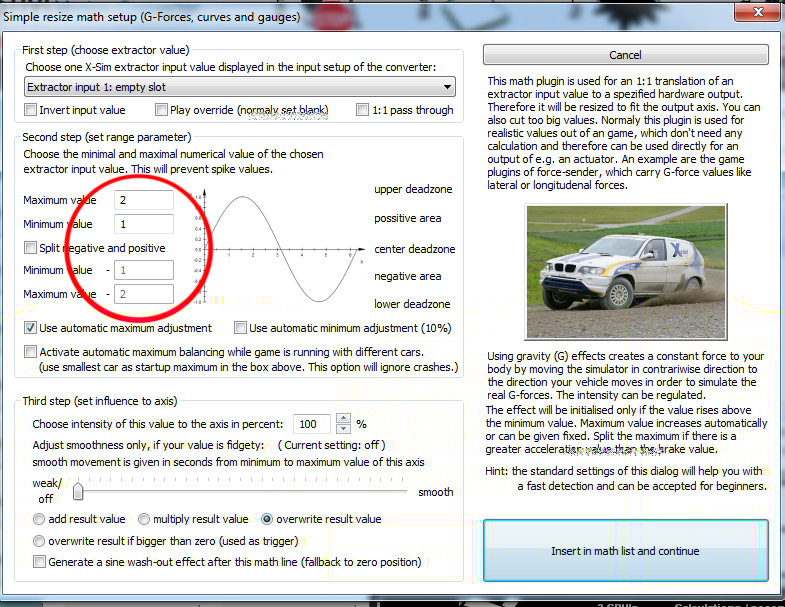
Task: Click the Maximum value input field
Action: click(x=143, y=200)
